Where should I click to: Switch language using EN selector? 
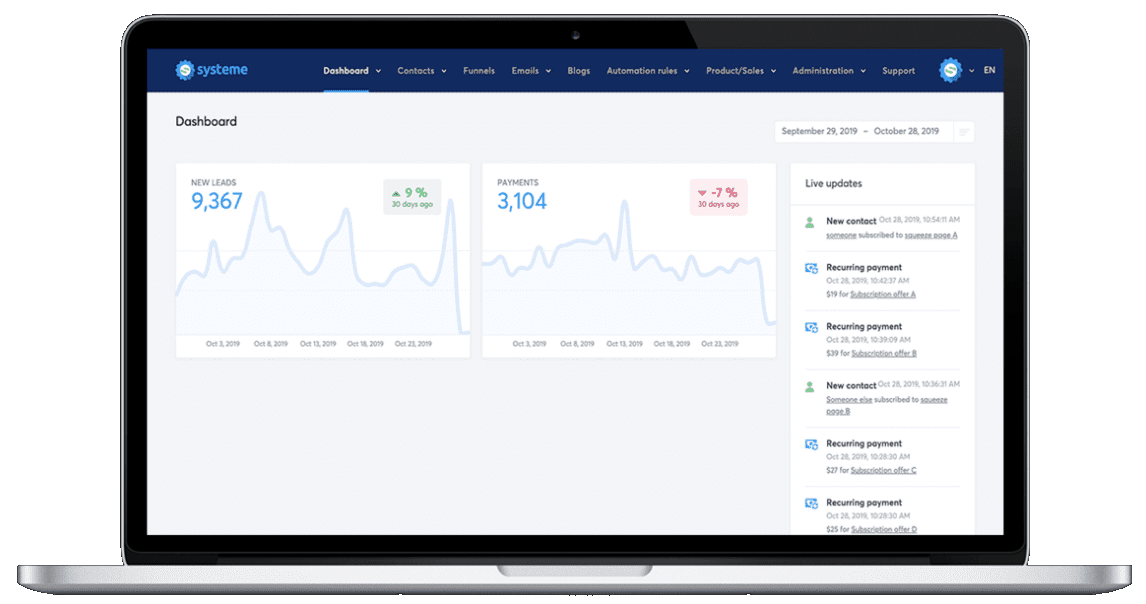[989, 70]
